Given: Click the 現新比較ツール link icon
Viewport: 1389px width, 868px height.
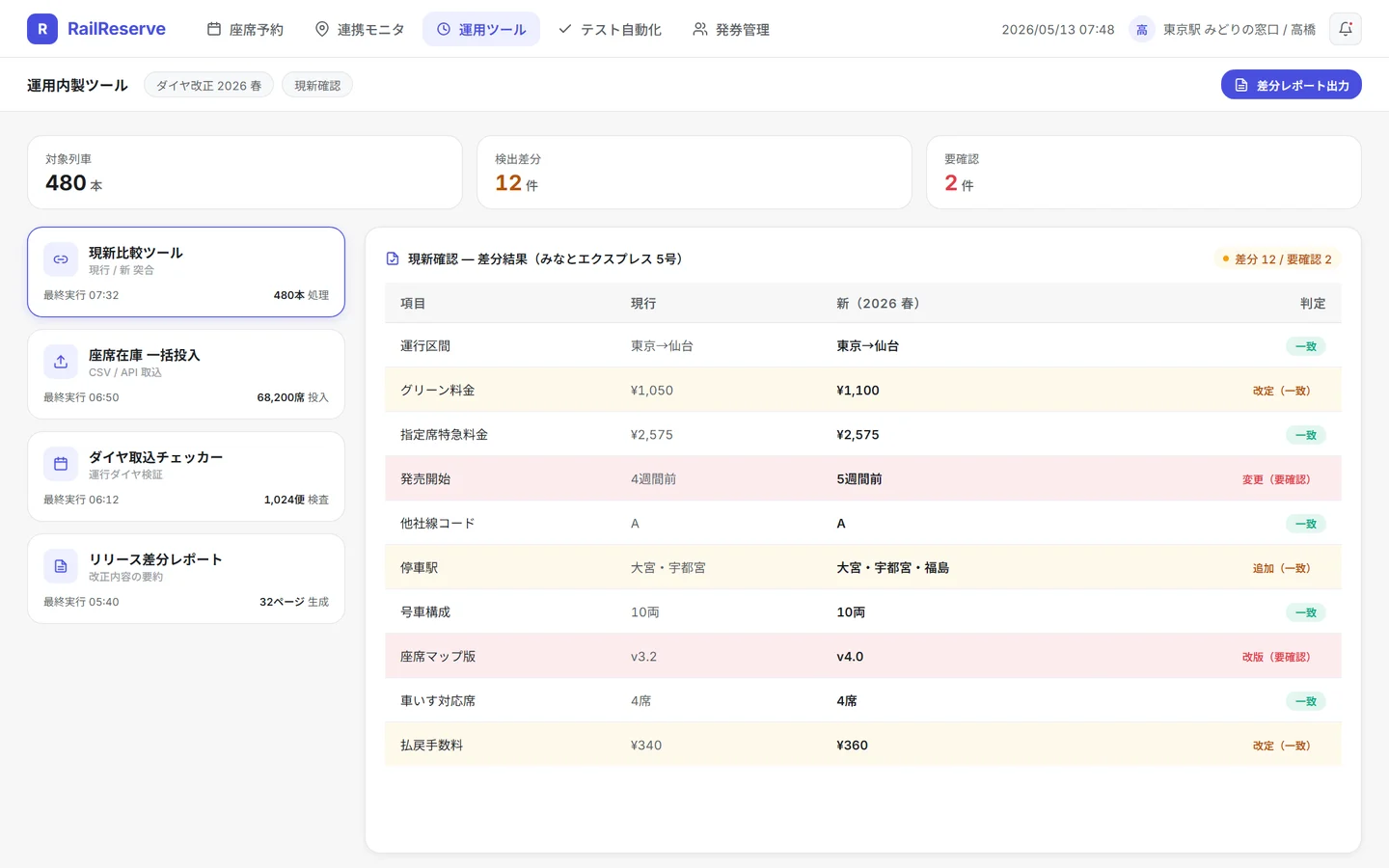Looking at the screenshot, I should [61, 259].
